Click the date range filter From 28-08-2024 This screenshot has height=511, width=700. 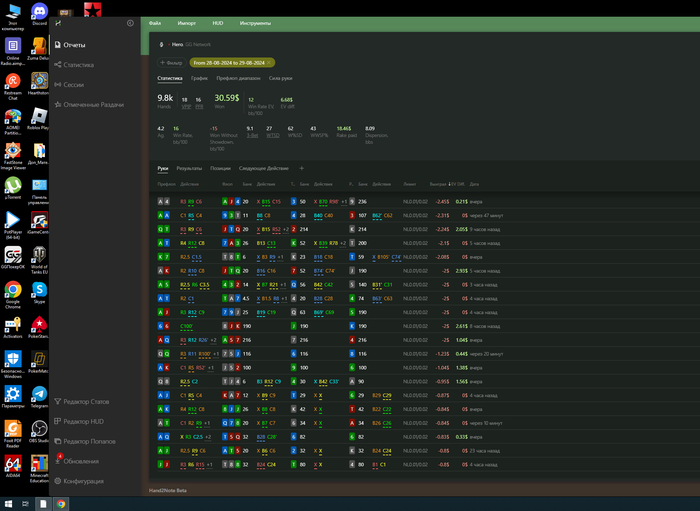229,63
